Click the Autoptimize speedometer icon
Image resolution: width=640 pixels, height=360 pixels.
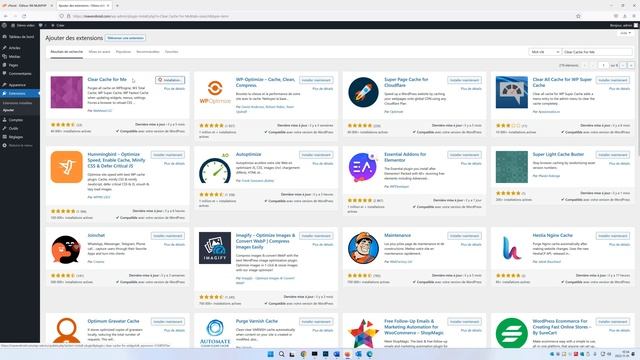215,167
